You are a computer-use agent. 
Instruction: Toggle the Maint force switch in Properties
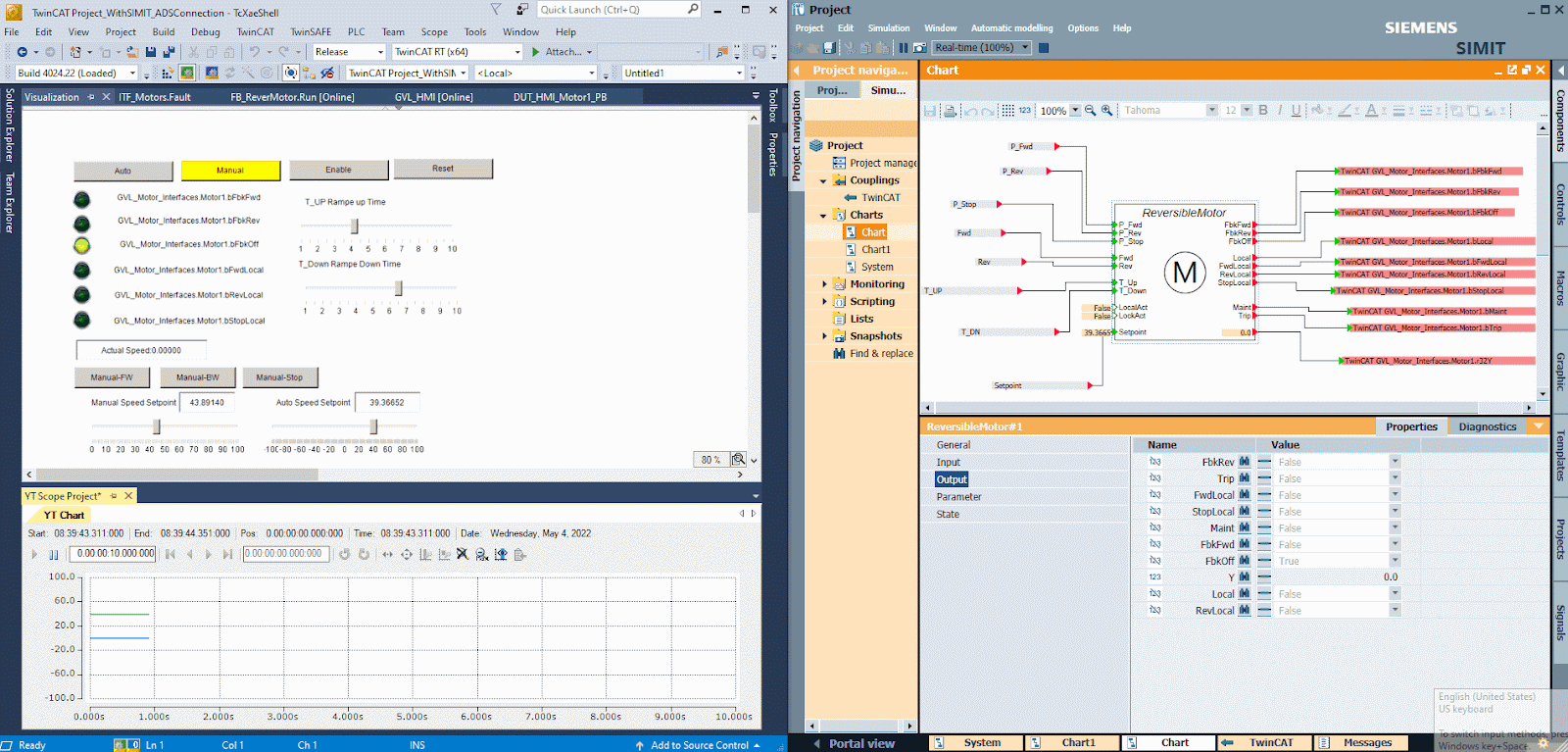[x=1264, y=527]
